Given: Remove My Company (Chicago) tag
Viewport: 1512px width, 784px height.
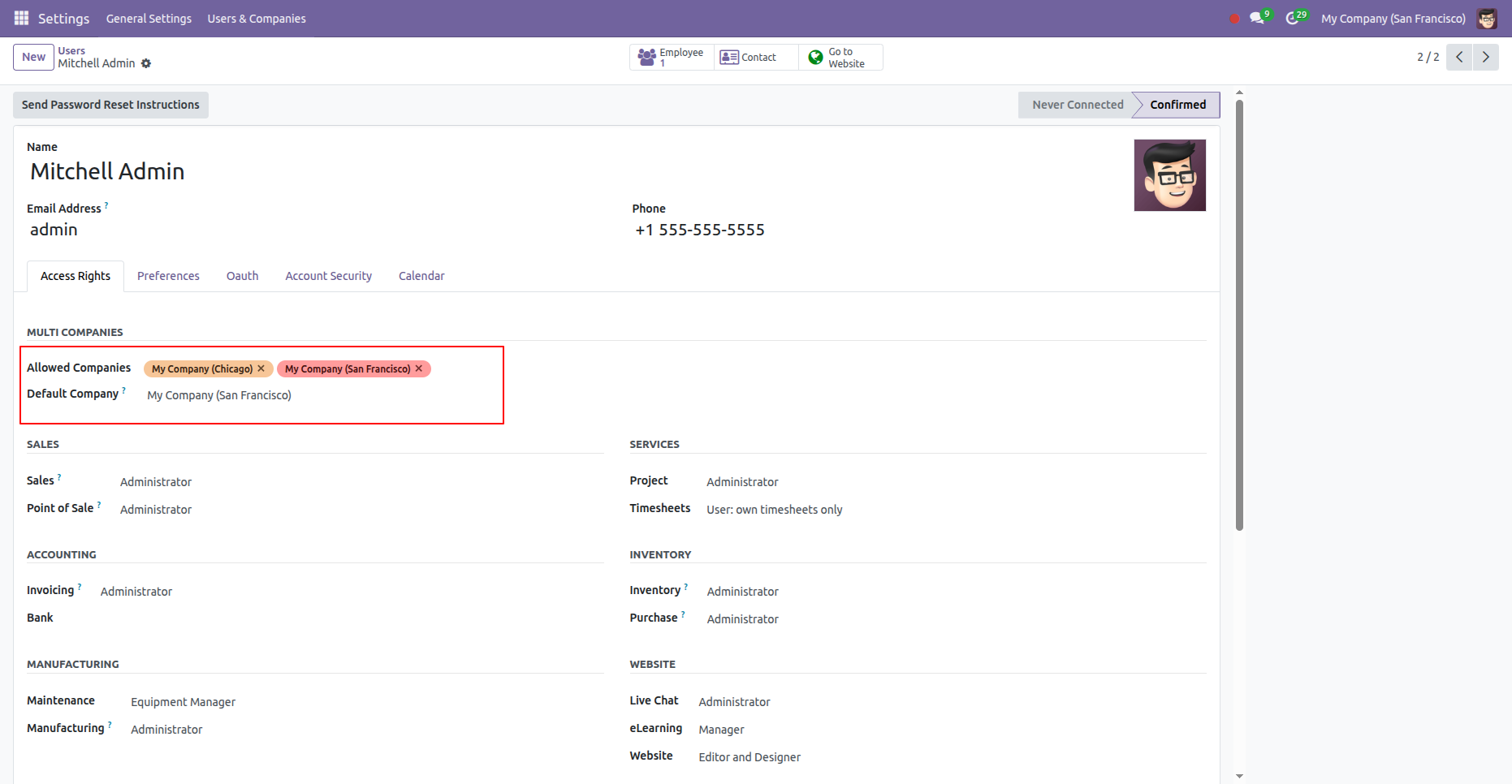Looking at the screenshot, I should pos(261,368).
